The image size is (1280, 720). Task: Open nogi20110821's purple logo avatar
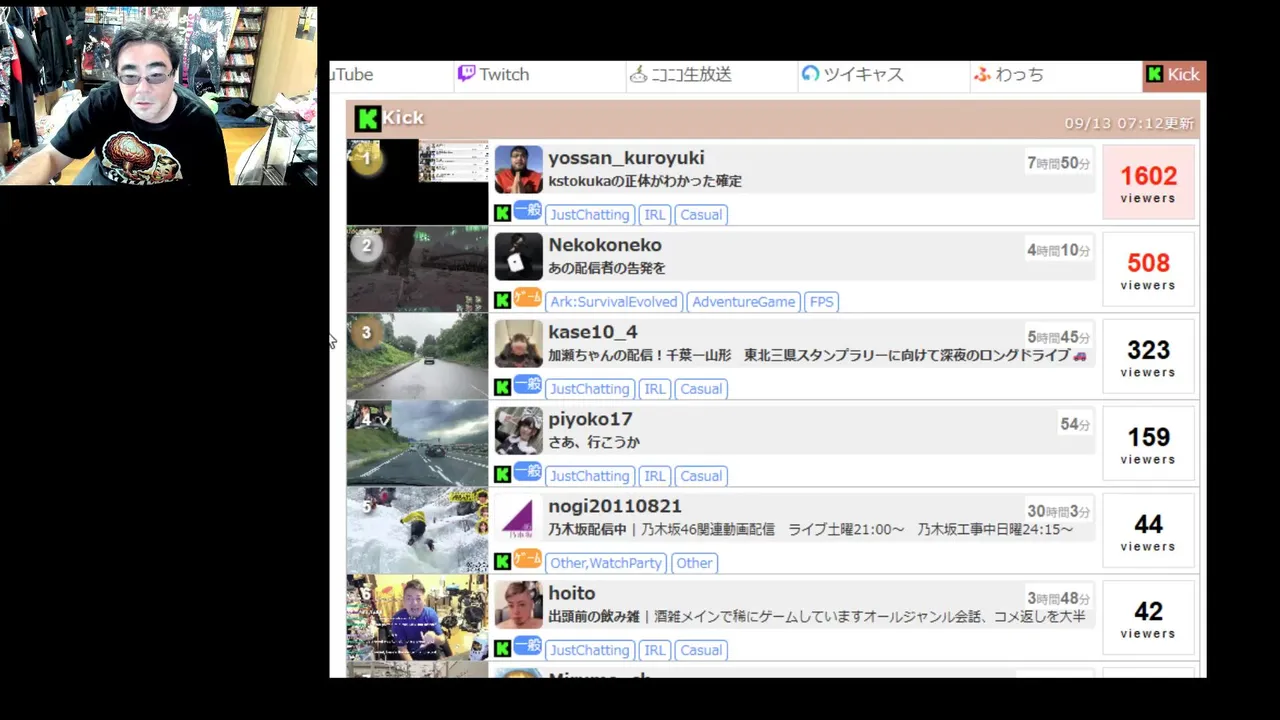tap(518, 518)
